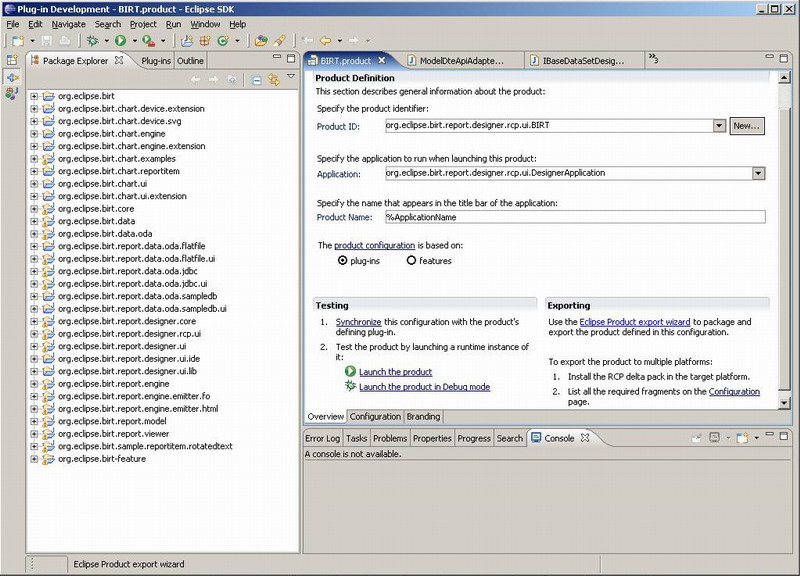This screenshot has height=576, width=800.
Task: Click the New wizard toolbar icon
Action: click(x=18, y=41)
